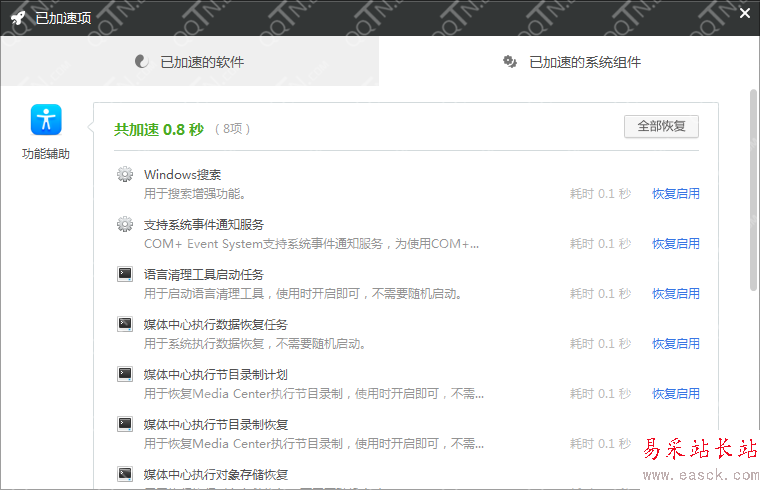Click the (8项) count label
This screenshot has width=760, height=490.
click(x=233, y=129)
